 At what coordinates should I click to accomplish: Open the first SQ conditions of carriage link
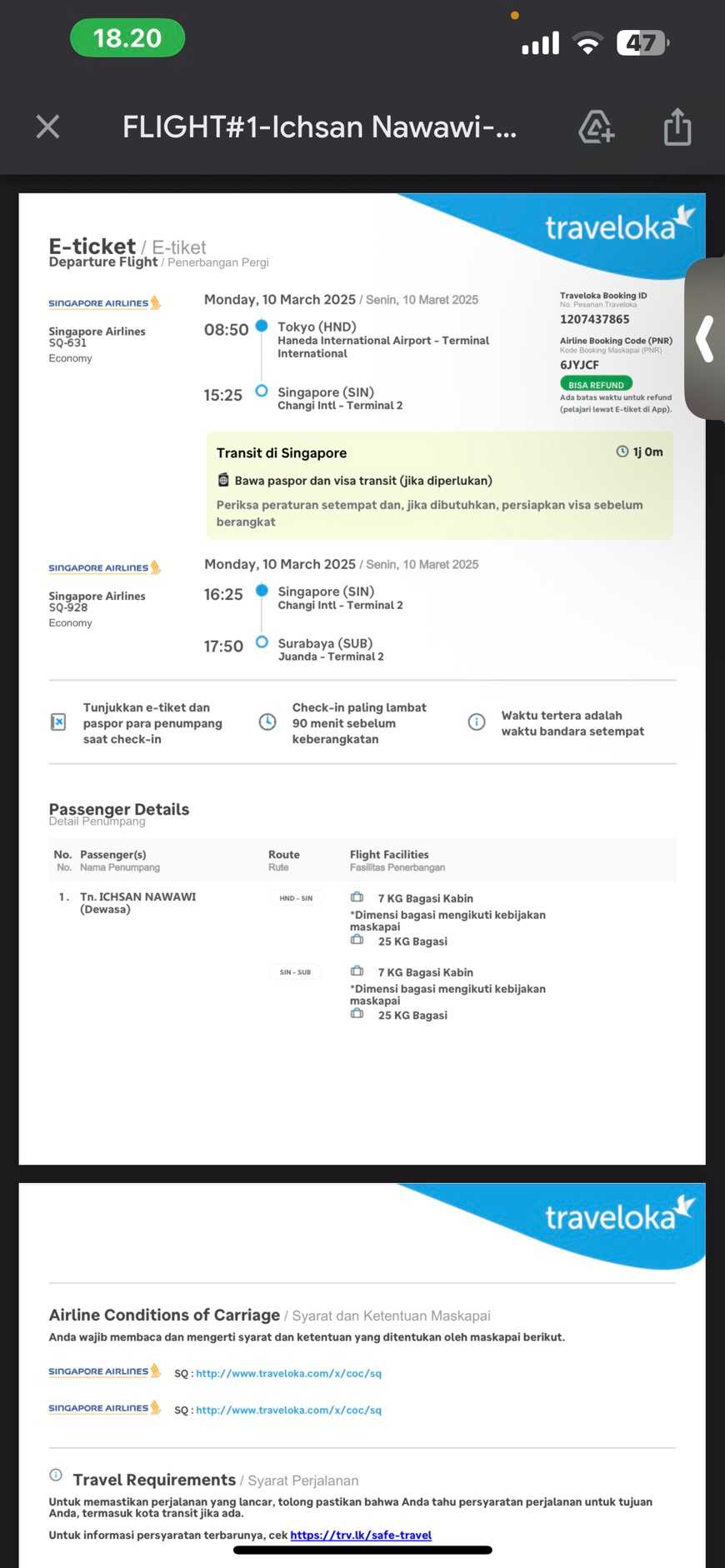coord(288,1373)
